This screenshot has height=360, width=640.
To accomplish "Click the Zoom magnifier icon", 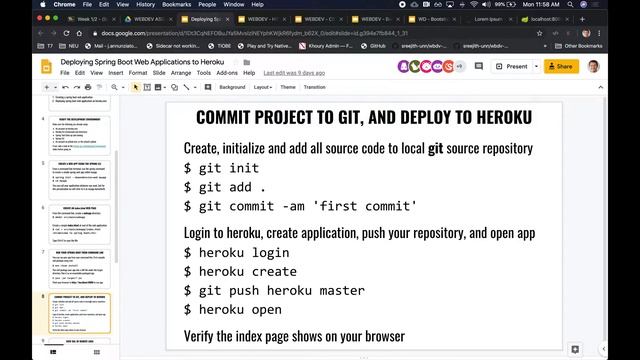I will click(x=114, y=87).
